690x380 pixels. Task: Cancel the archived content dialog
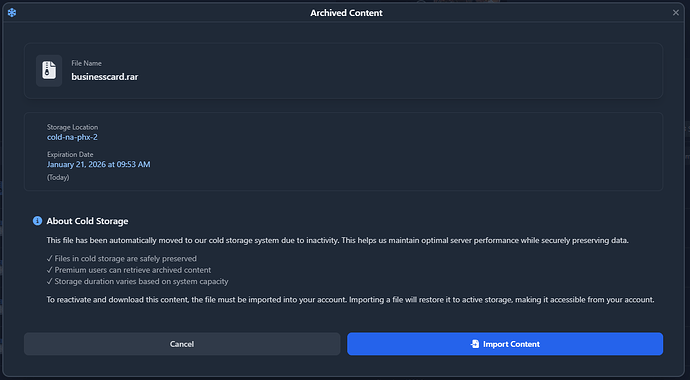[182, 344]
